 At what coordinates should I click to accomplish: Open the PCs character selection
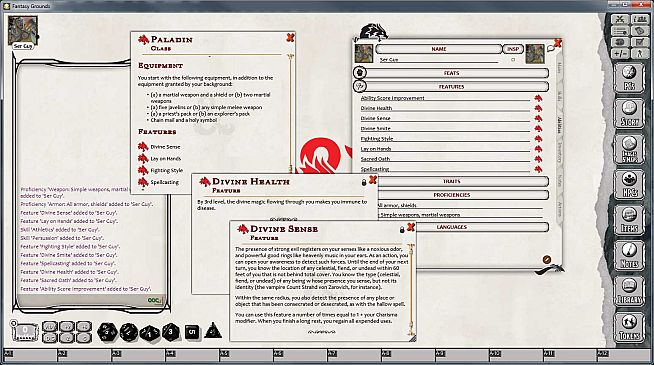click(x=629, y=78)
